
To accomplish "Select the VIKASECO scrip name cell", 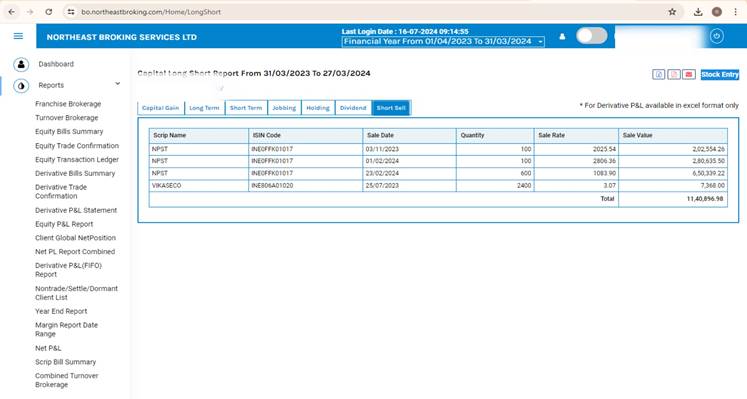I will tap(199, 186).
